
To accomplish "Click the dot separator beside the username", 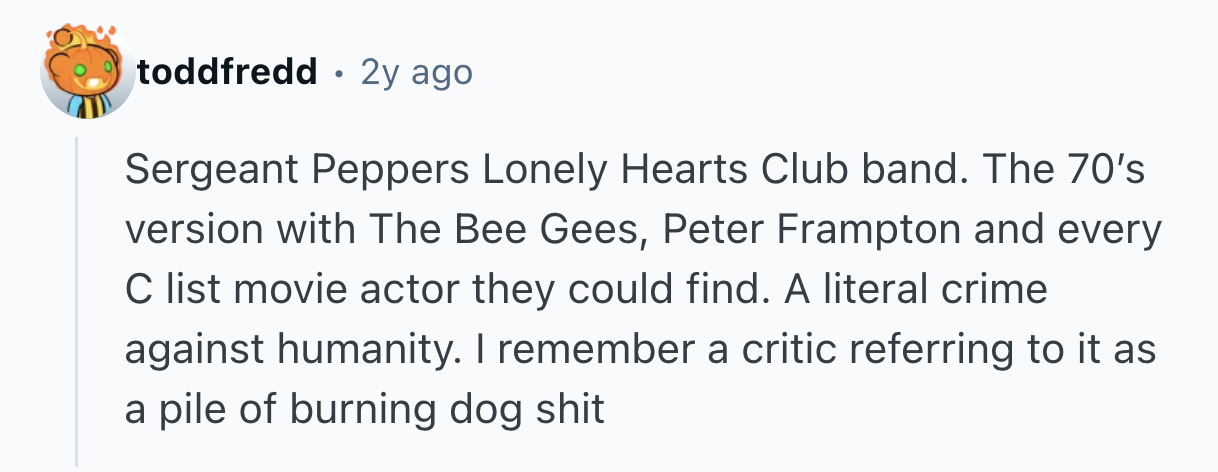I will click(339, 72).
